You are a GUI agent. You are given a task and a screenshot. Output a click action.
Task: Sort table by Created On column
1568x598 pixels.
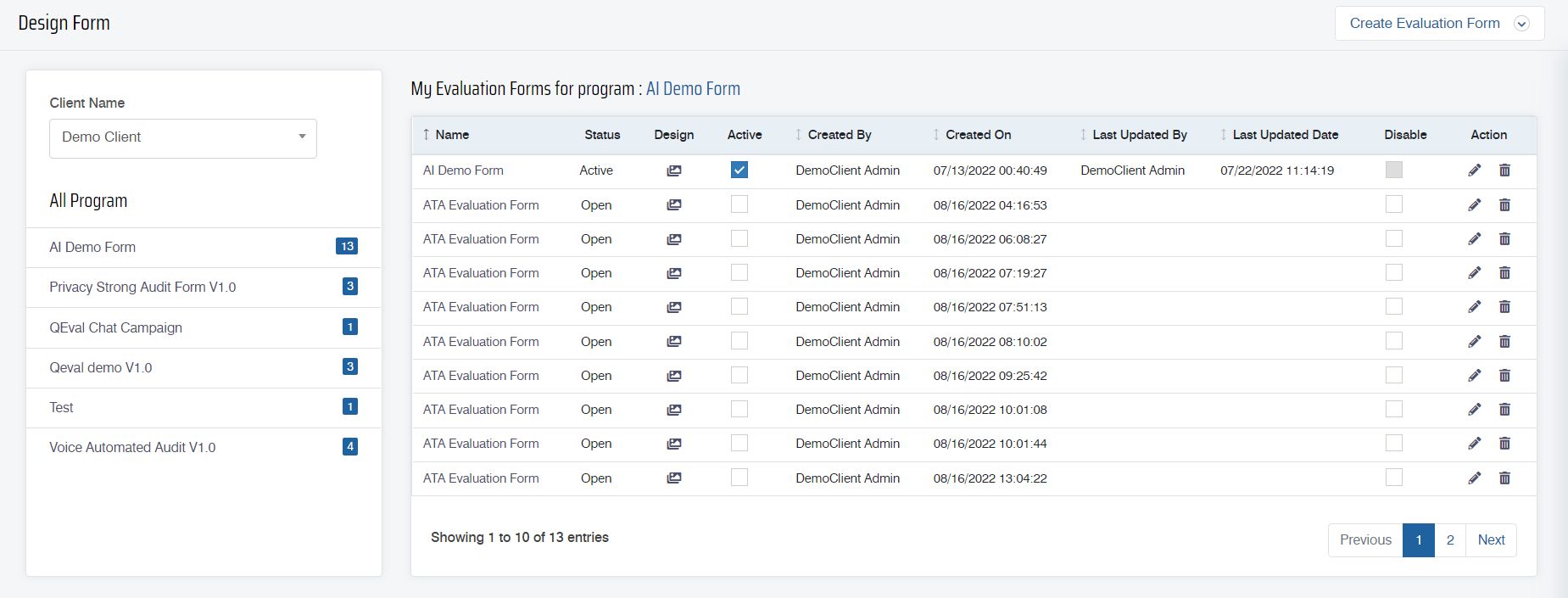[x=978, y=135]
